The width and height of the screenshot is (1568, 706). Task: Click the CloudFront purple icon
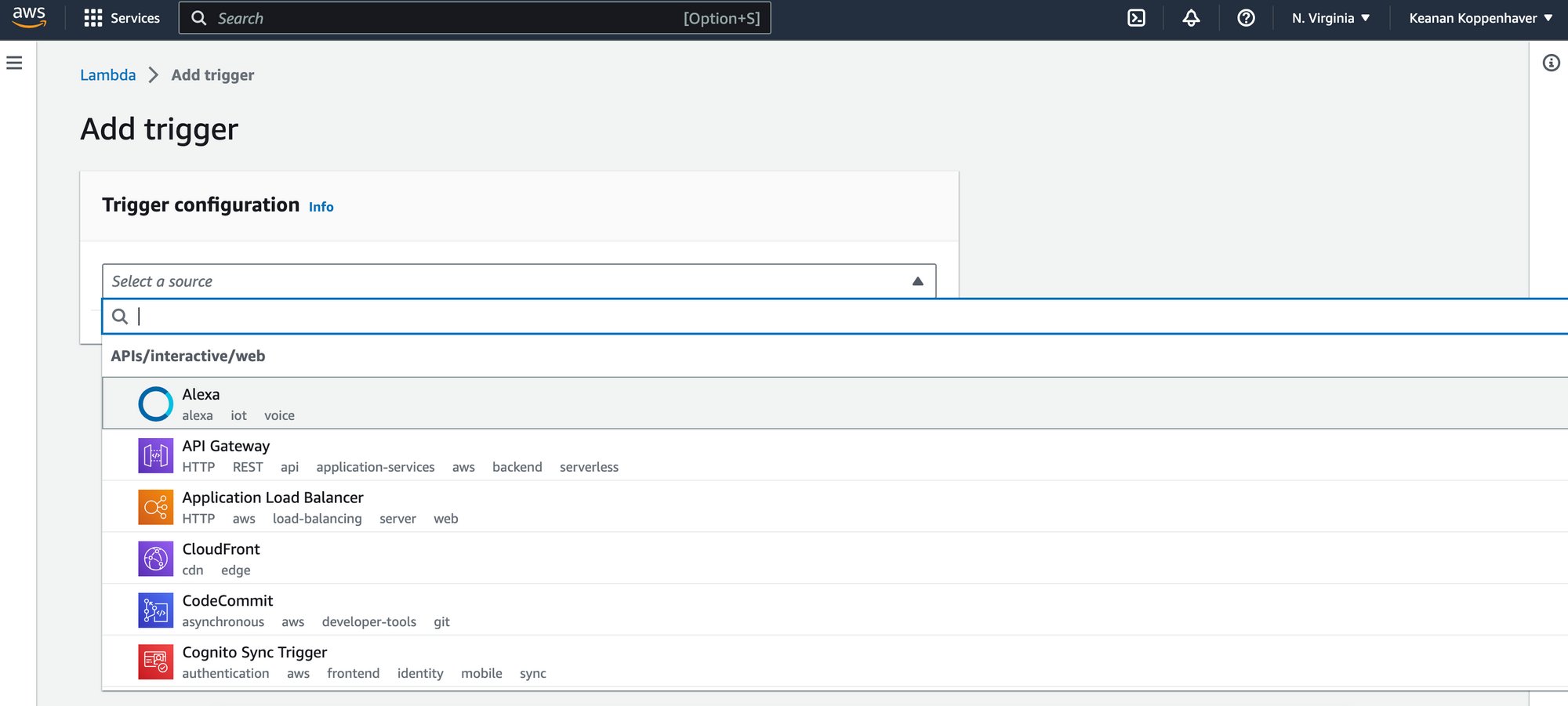pos(155,559)
